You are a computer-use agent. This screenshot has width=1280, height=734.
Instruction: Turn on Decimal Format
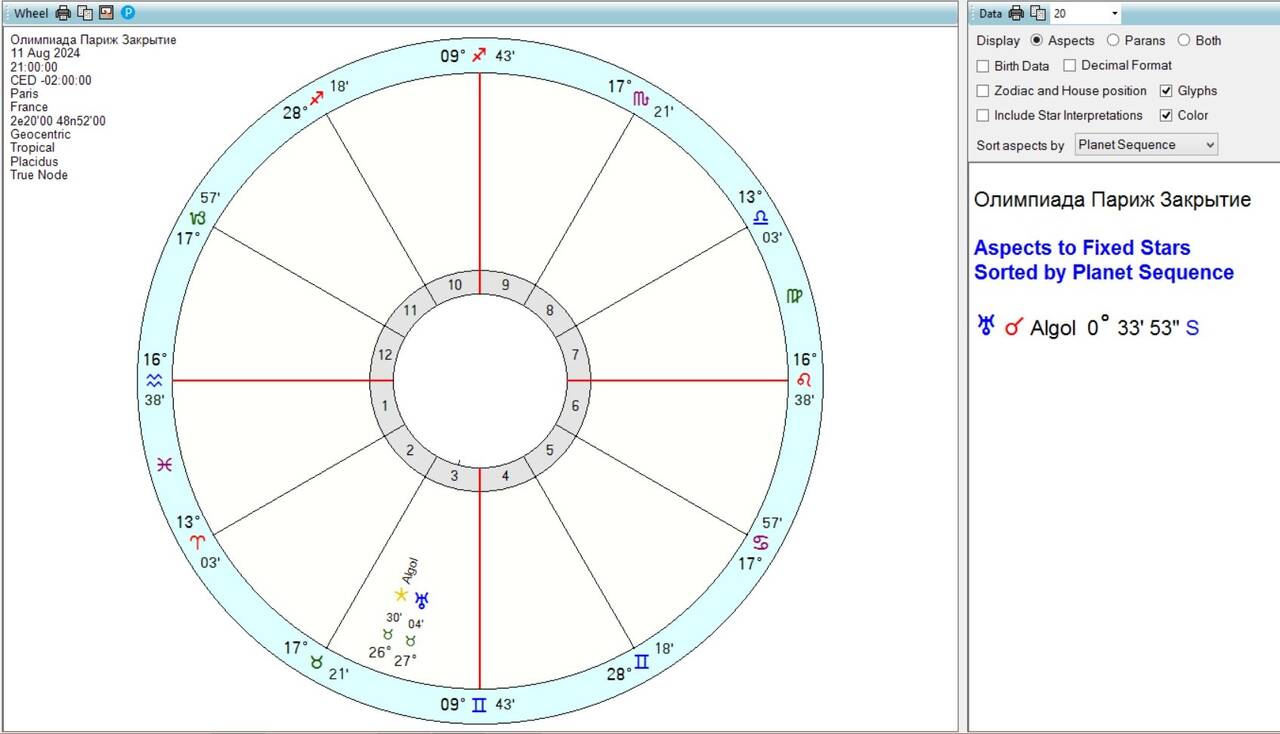(x=1070, y=66)
